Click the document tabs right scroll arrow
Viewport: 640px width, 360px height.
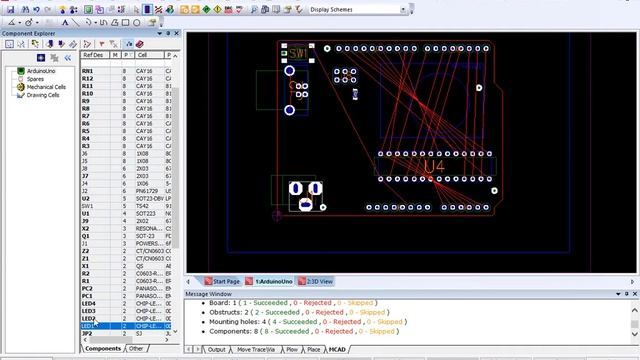click(x=632, y=282)
